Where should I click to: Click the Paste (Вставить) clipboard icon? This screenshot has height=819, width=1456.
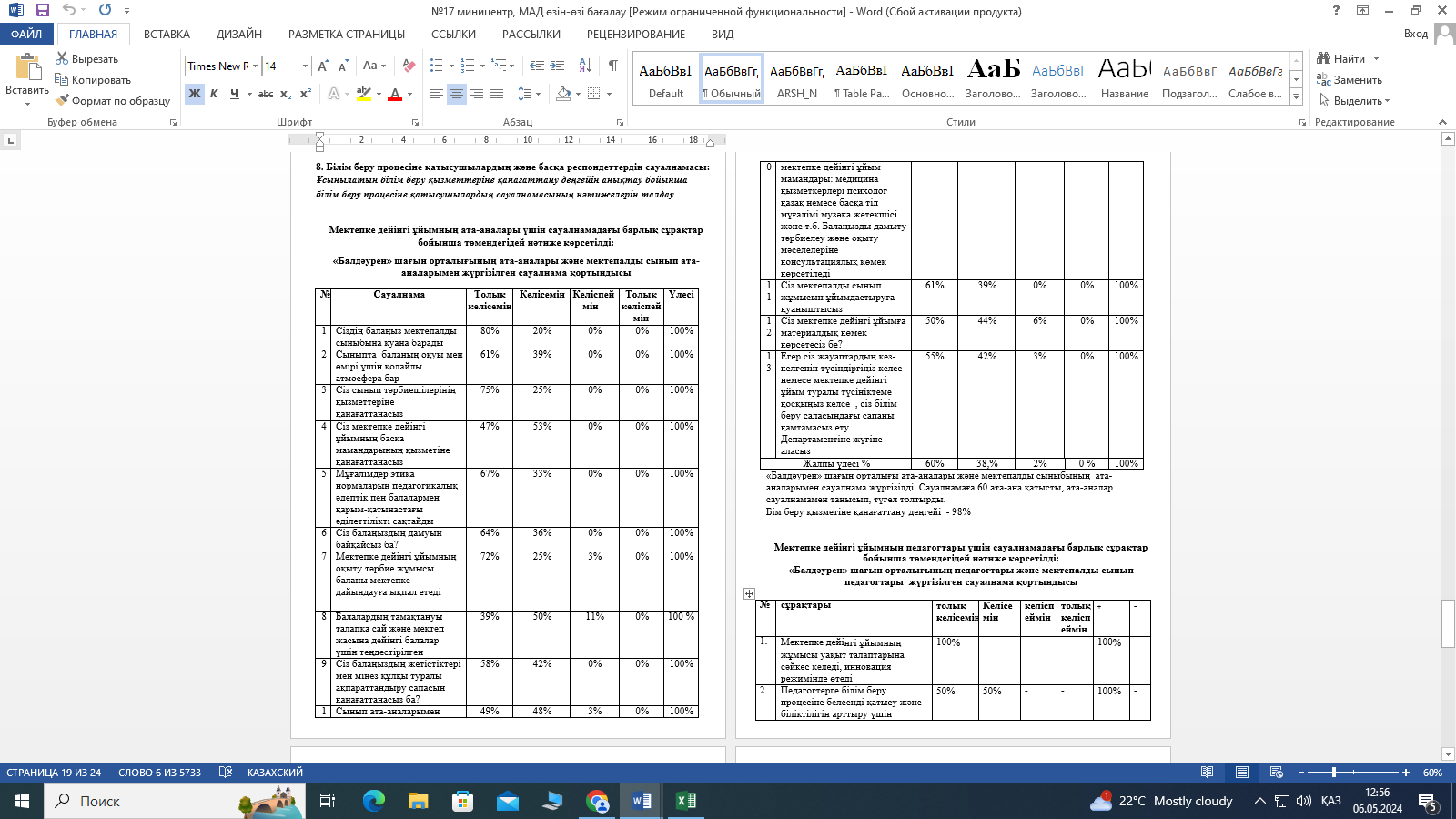(x=27, y=67)
